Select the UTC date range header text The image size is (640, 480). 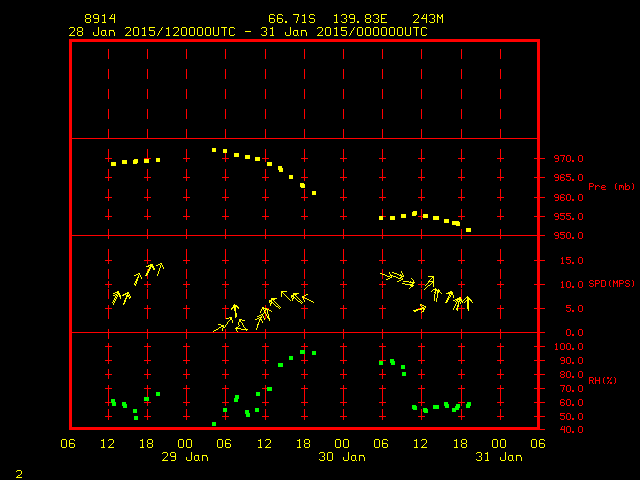click(x=247, y=32)
